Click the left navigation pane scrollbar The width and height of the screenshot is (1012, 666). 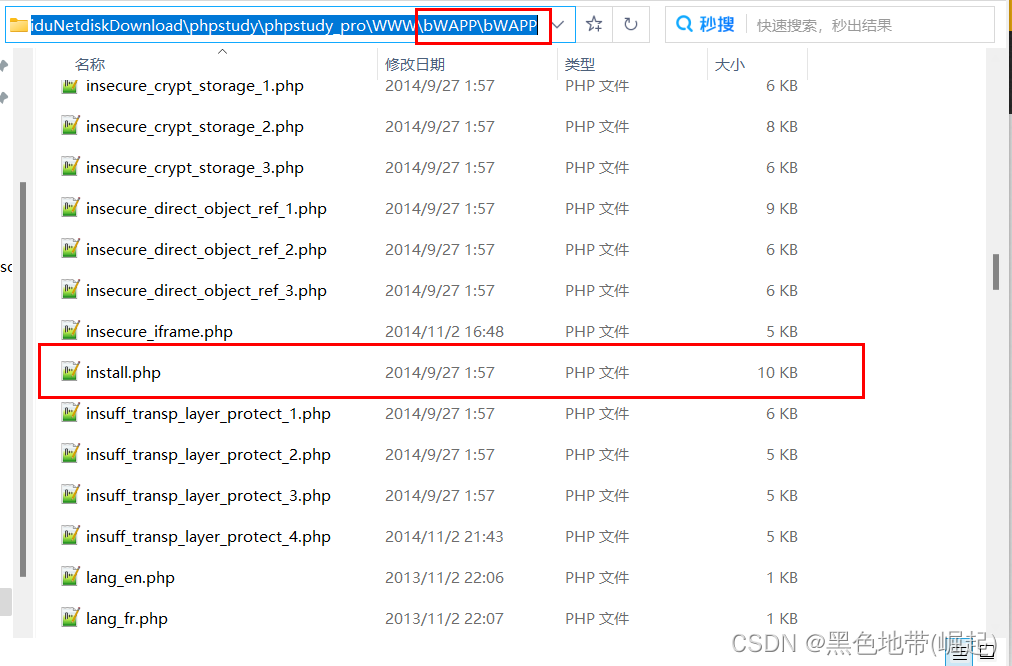coord(23,379)
